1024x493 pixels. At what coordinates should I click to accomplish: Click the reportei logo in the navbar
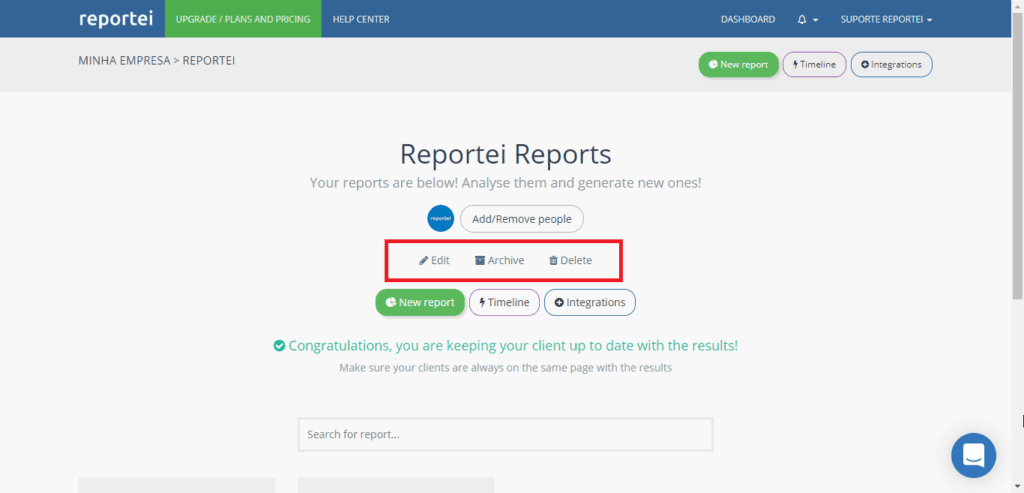coord(116,18)
